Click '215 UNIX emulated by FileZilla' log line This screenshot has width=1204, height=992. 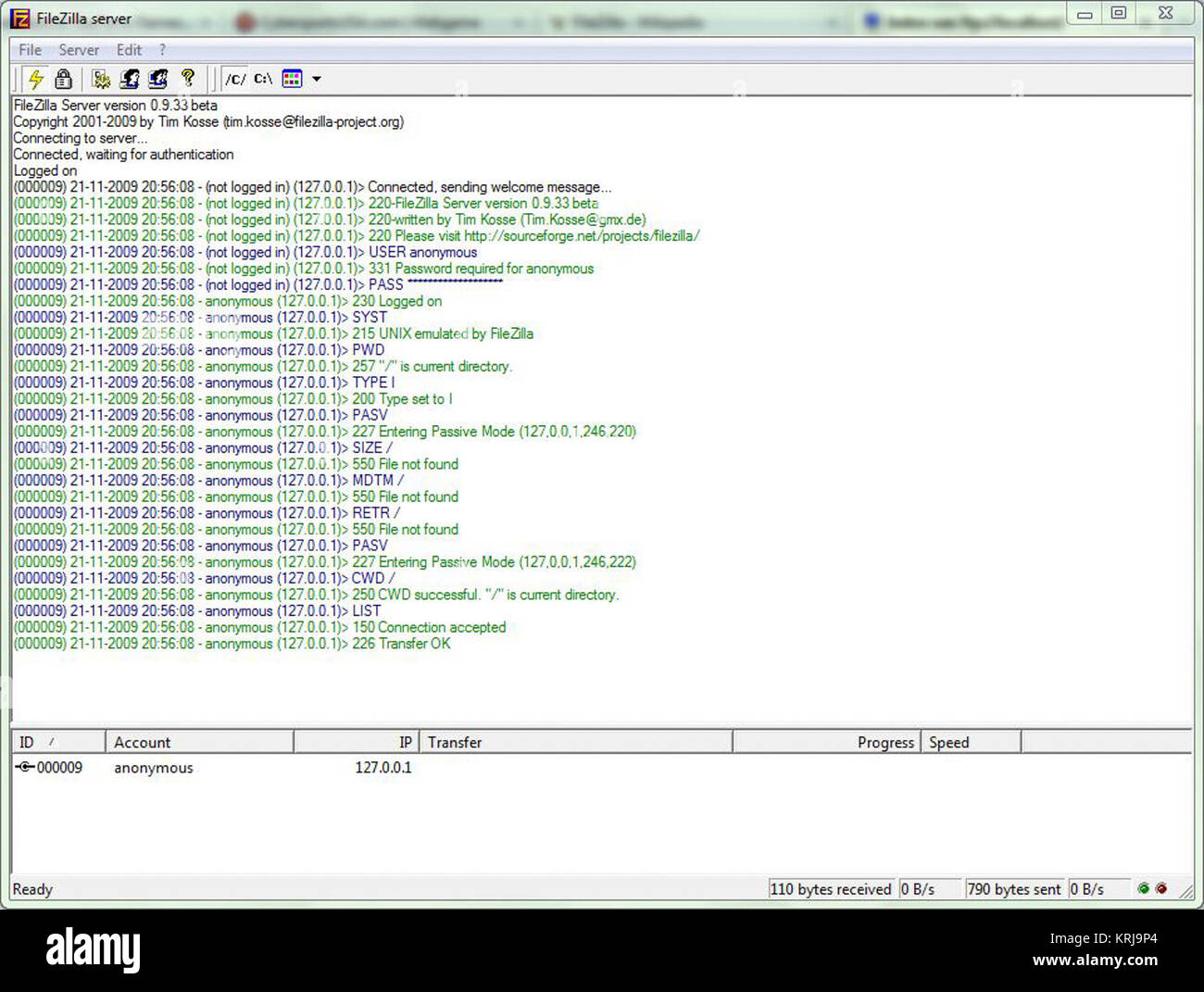click(x=273, y=333)
